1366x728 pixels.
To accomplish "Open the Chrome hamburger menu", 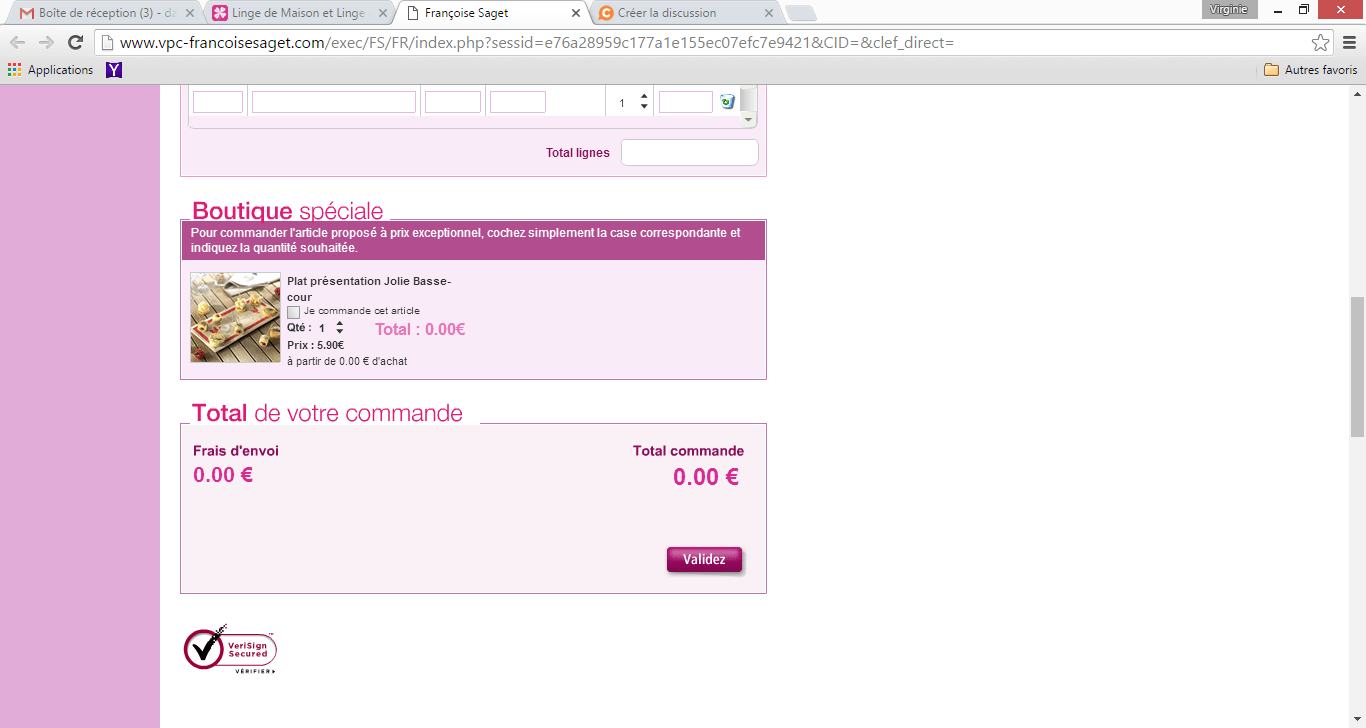I will tap(1347, 42).
